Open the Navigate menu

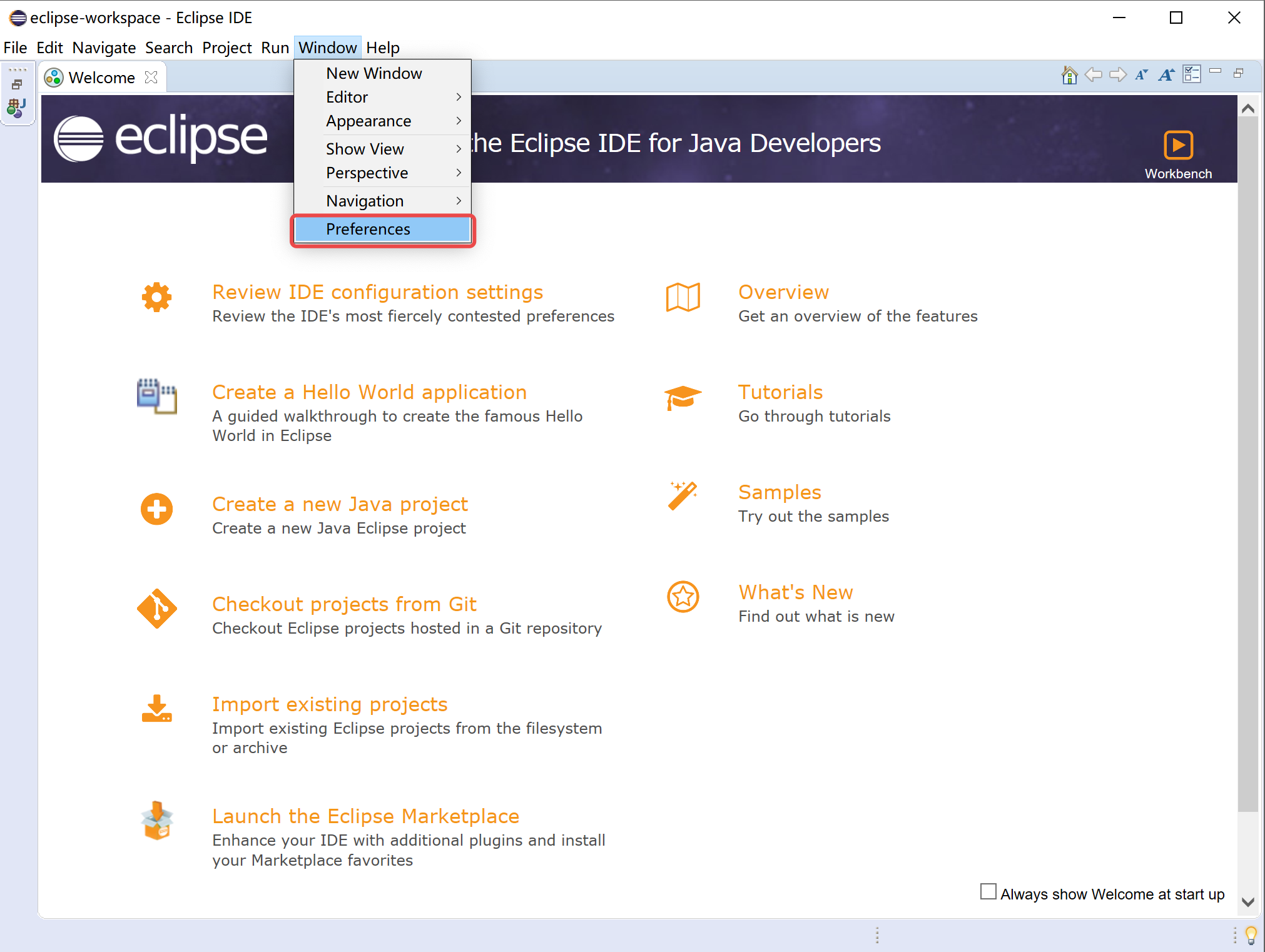coord(104,48)
